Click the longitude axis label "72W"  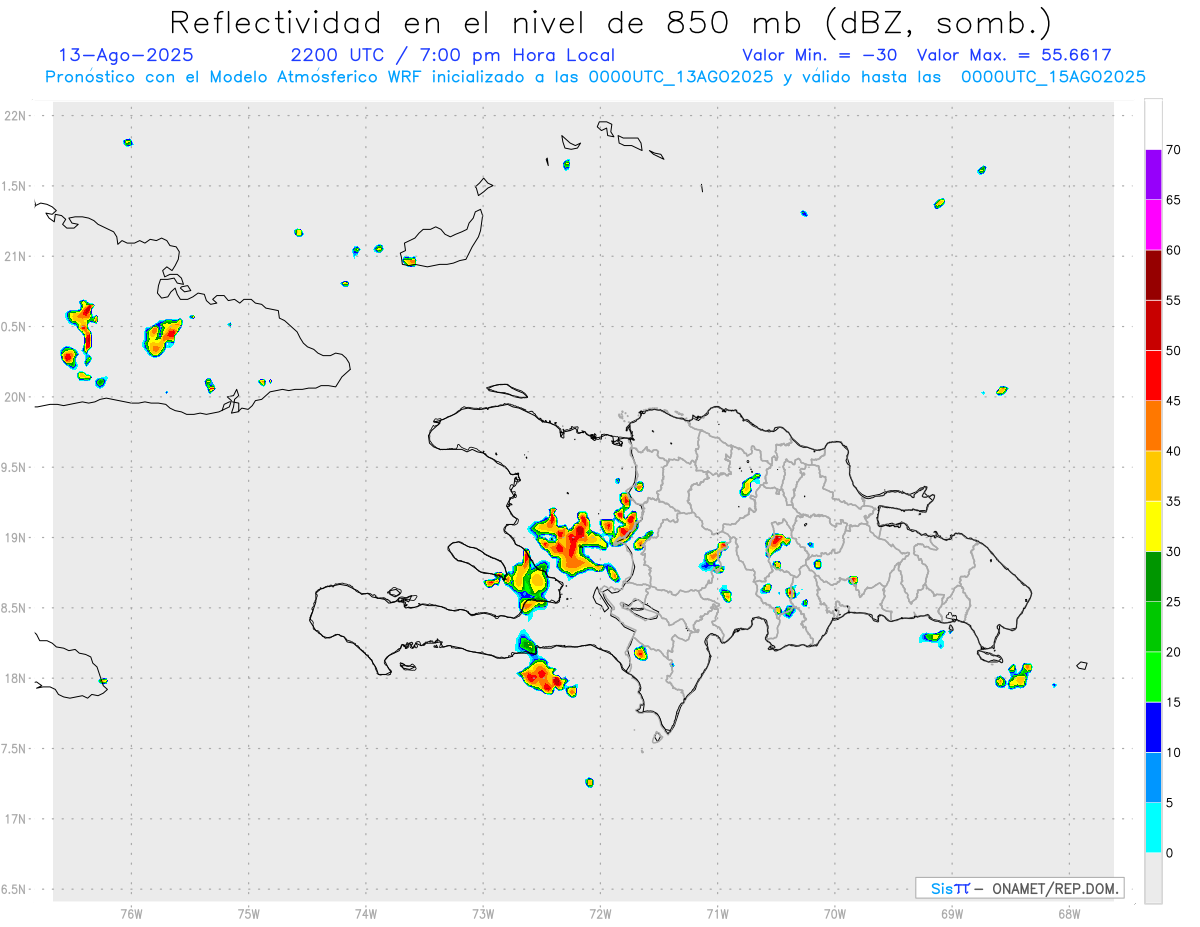(x=600, y=913)
